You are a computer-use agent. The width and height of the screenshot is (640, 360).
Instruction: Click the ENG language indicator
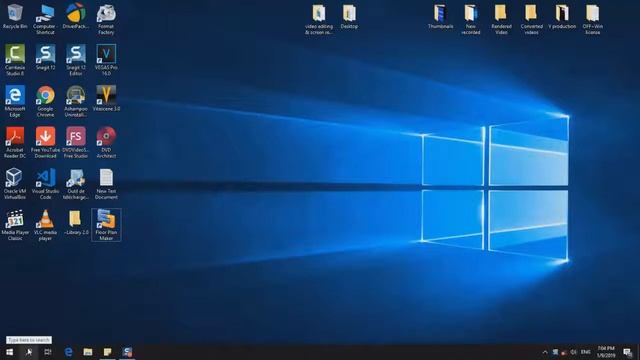[586, 352]
